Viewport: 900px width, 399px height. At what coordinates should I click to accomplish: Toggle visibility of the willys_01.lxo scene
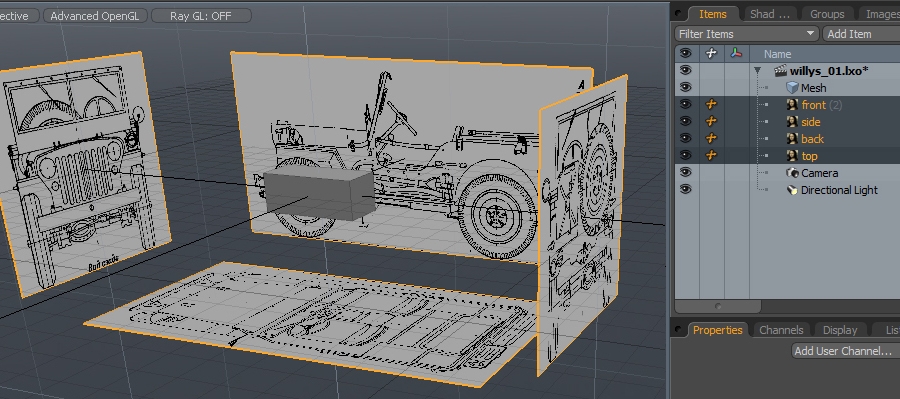(x=685, y=71)
